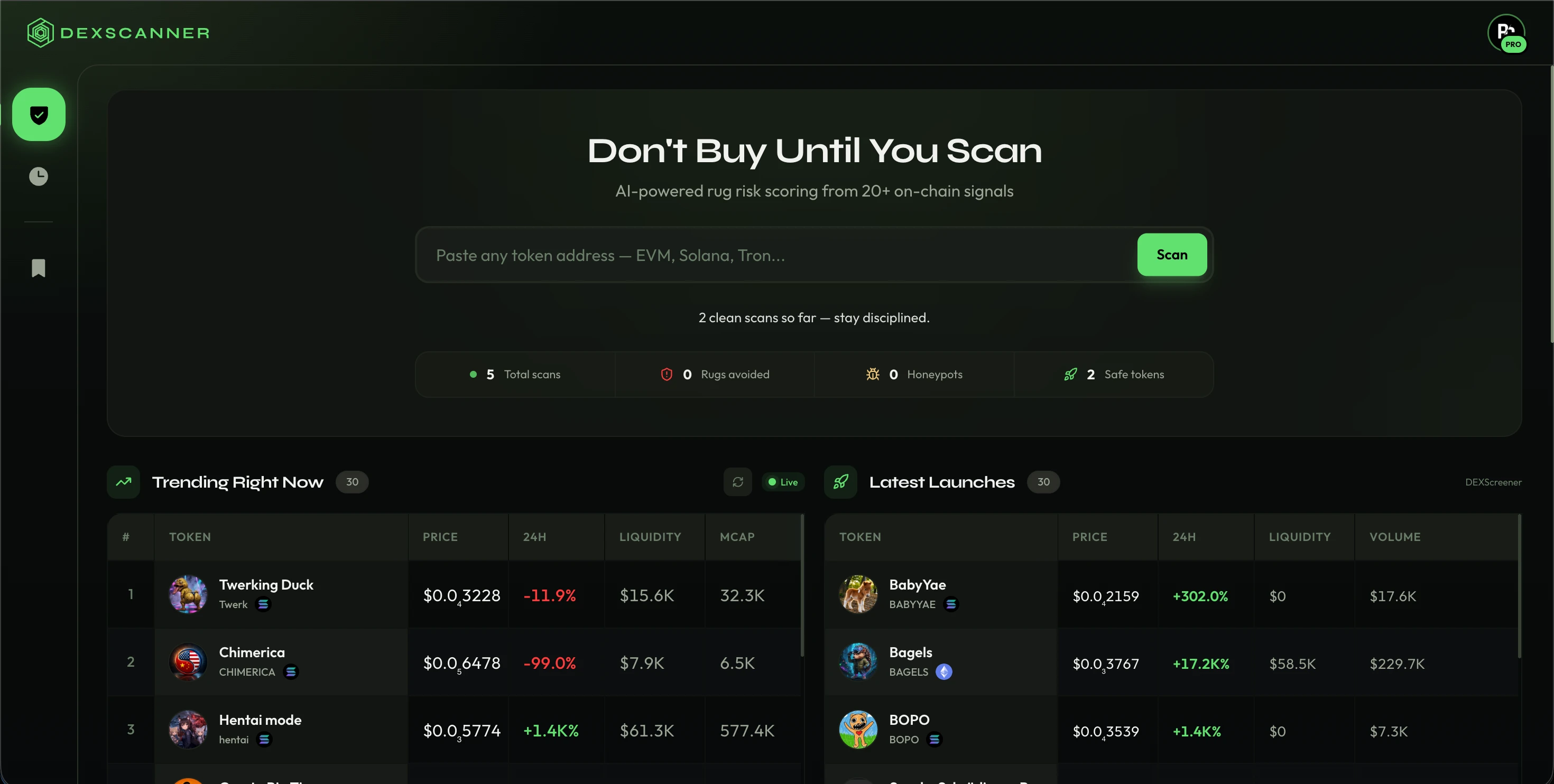The height and width of the screenshot is (784, 1554).
Task: Open saved bookmarks sidebar icon
Action: [39, 268]
